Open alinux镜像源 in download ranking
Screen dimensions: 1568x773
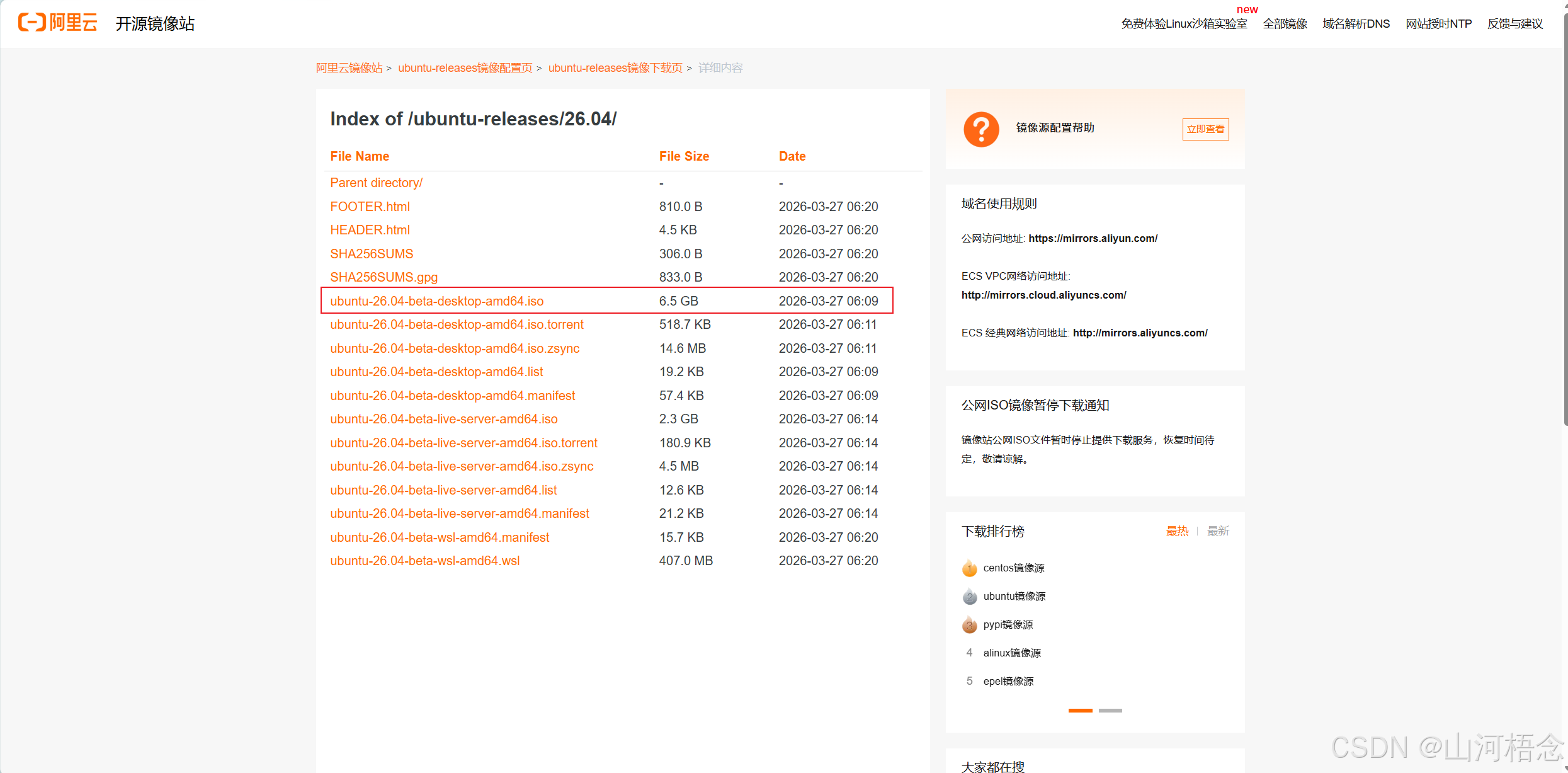tap(1012, 653)
